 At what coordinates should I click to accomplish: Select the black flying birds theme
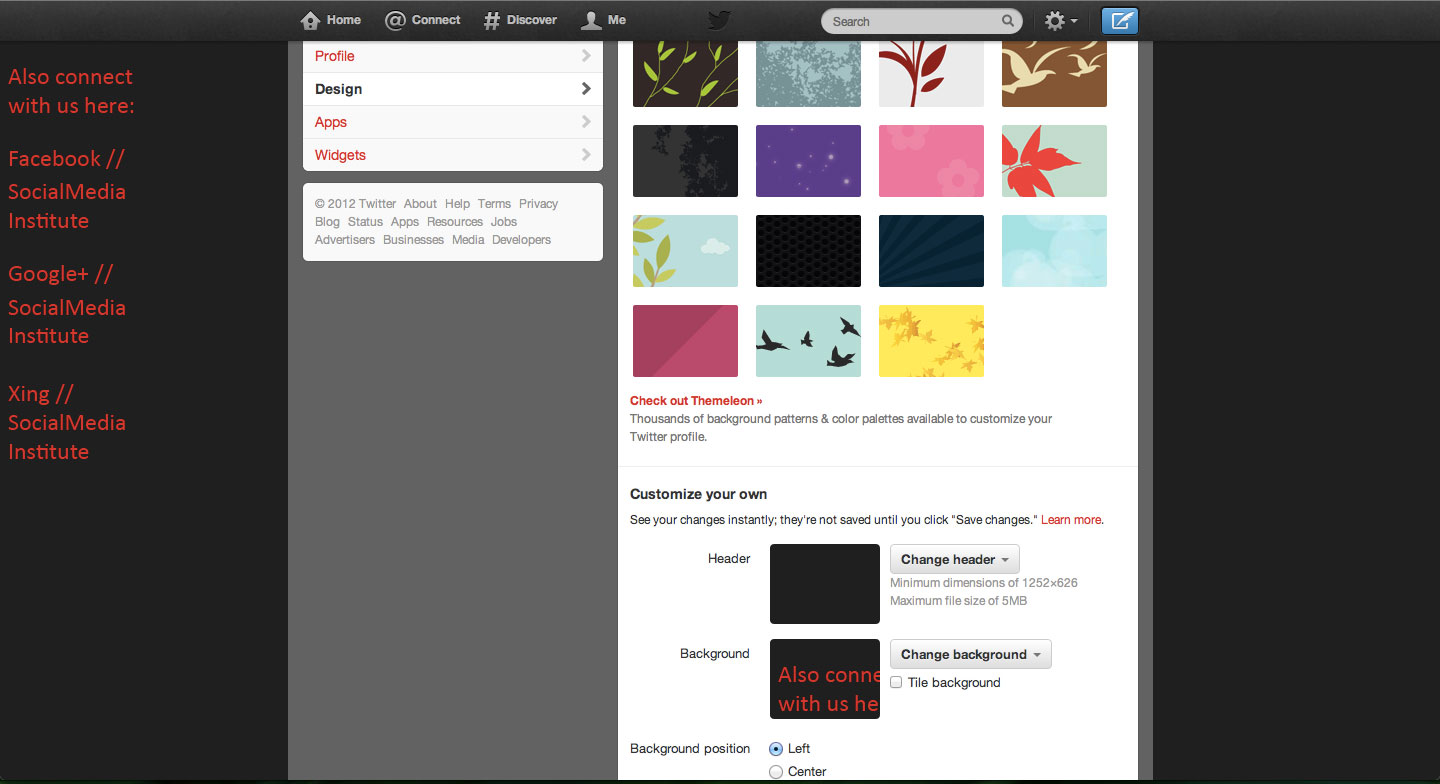coord(808,341)
